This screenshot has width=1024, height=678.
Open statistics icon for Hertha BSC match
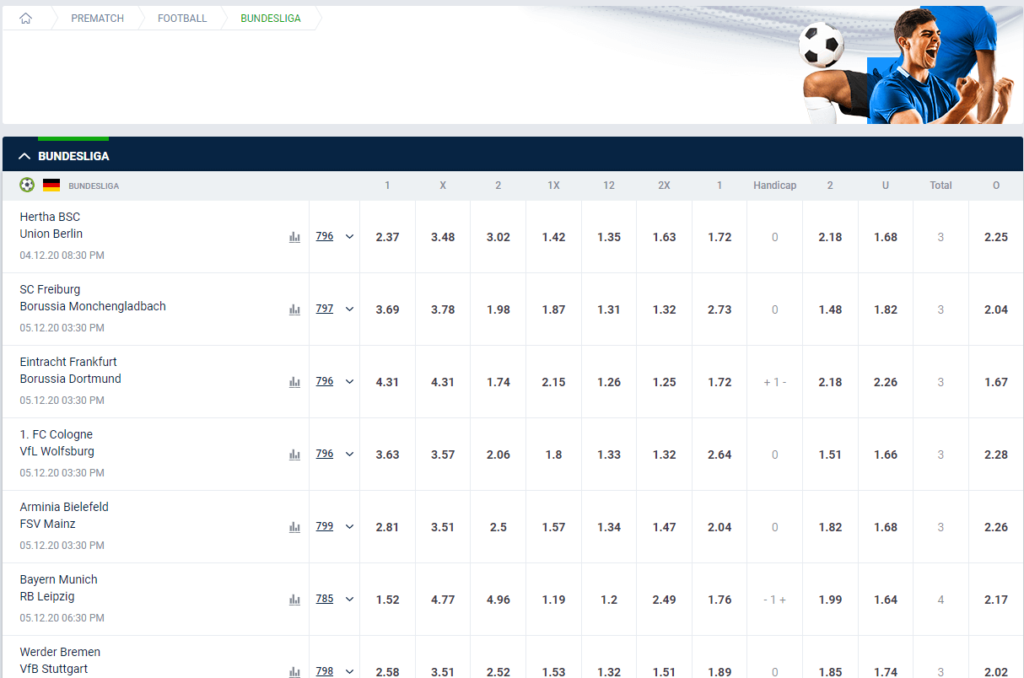[295, 236]
